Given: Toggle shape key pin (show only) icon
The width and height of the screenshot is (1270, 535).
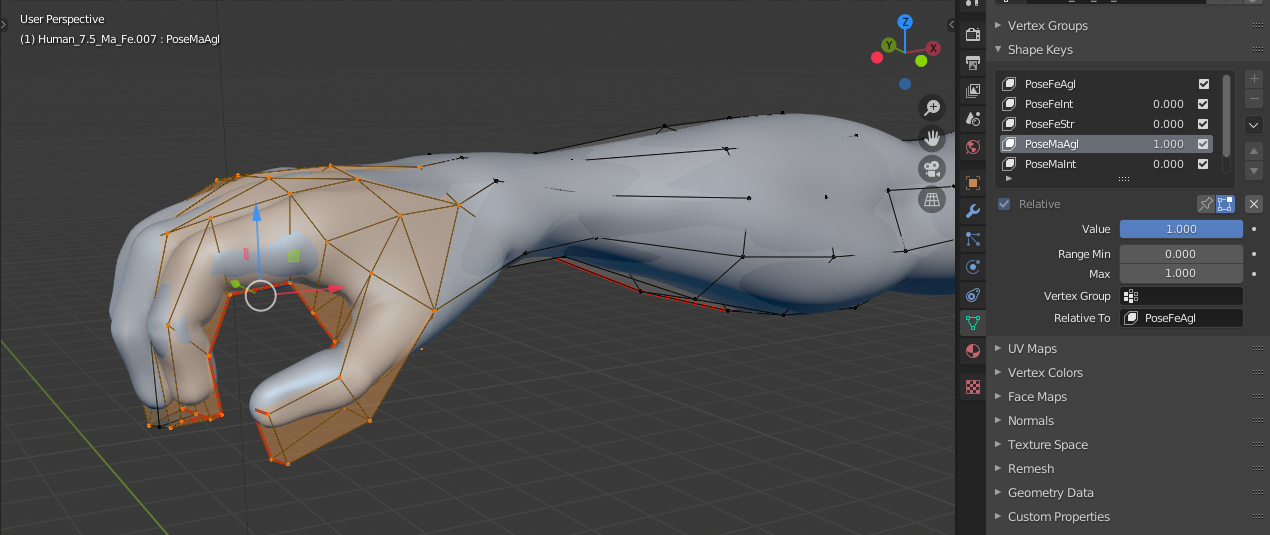Looking at the screenshot, I should [x=1206, y=204].
